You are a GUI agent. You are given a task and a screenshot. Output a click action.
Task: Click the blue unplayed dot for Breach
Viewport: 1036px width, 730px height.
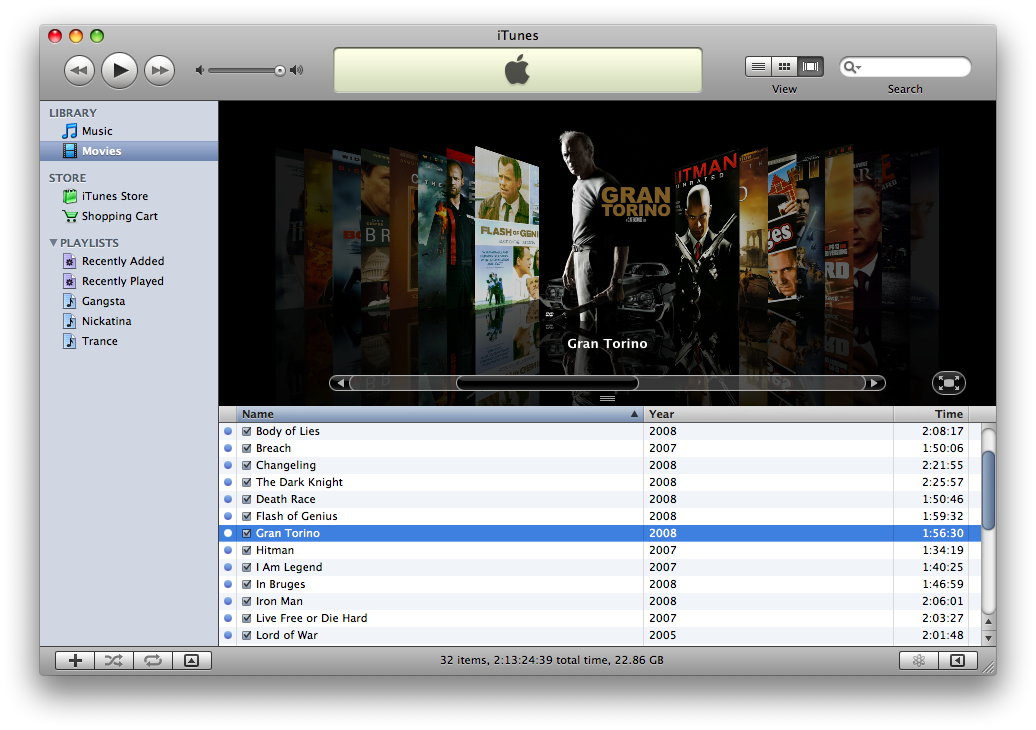pos(228,448)
